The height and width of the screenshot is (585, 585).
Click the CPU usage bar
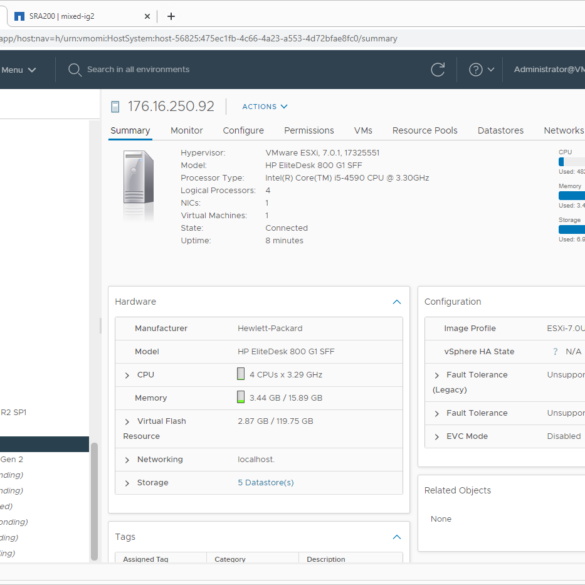tap(572, 162)
